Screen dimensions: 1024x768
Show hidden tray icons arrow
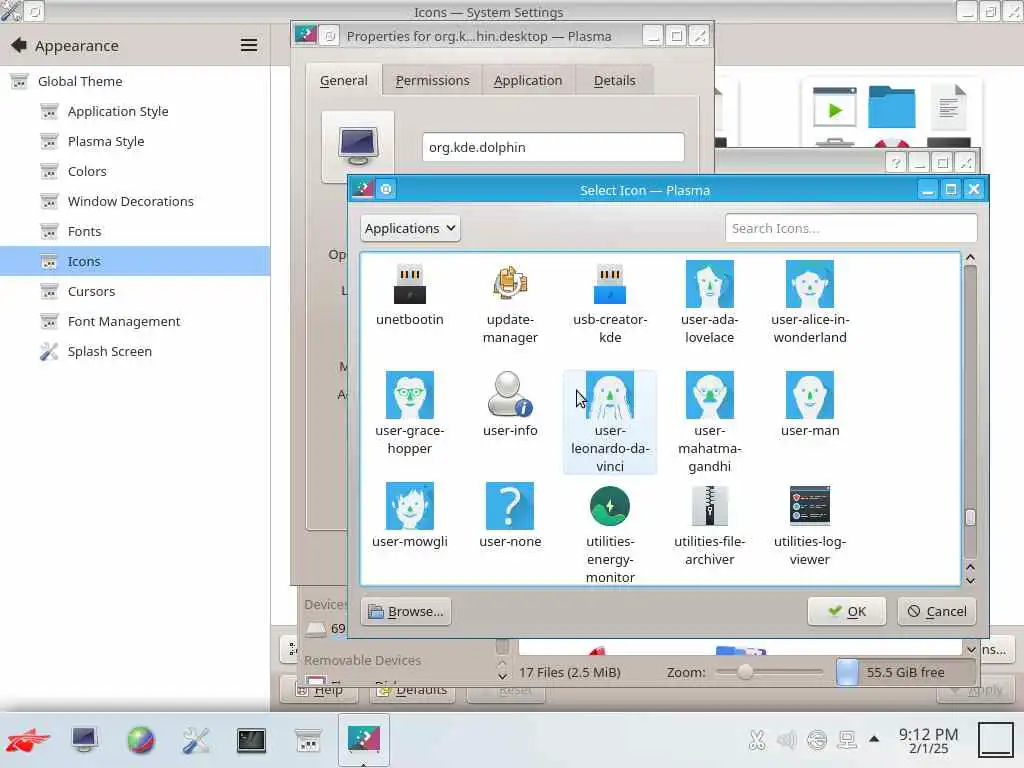pos(874,739)
